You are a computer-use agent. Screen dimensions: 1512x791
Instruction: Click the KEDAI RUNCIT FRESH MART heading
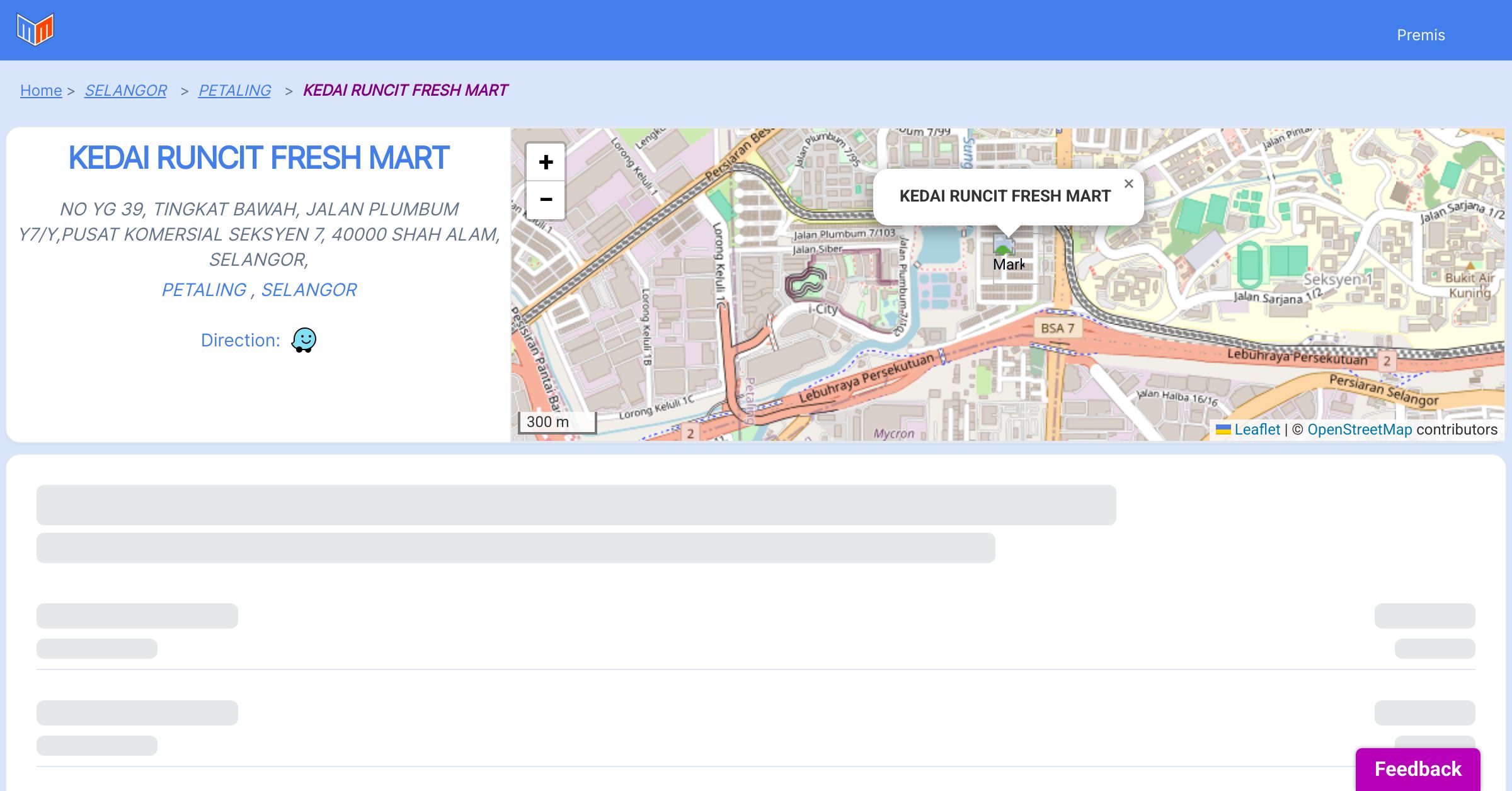[258, 158]
